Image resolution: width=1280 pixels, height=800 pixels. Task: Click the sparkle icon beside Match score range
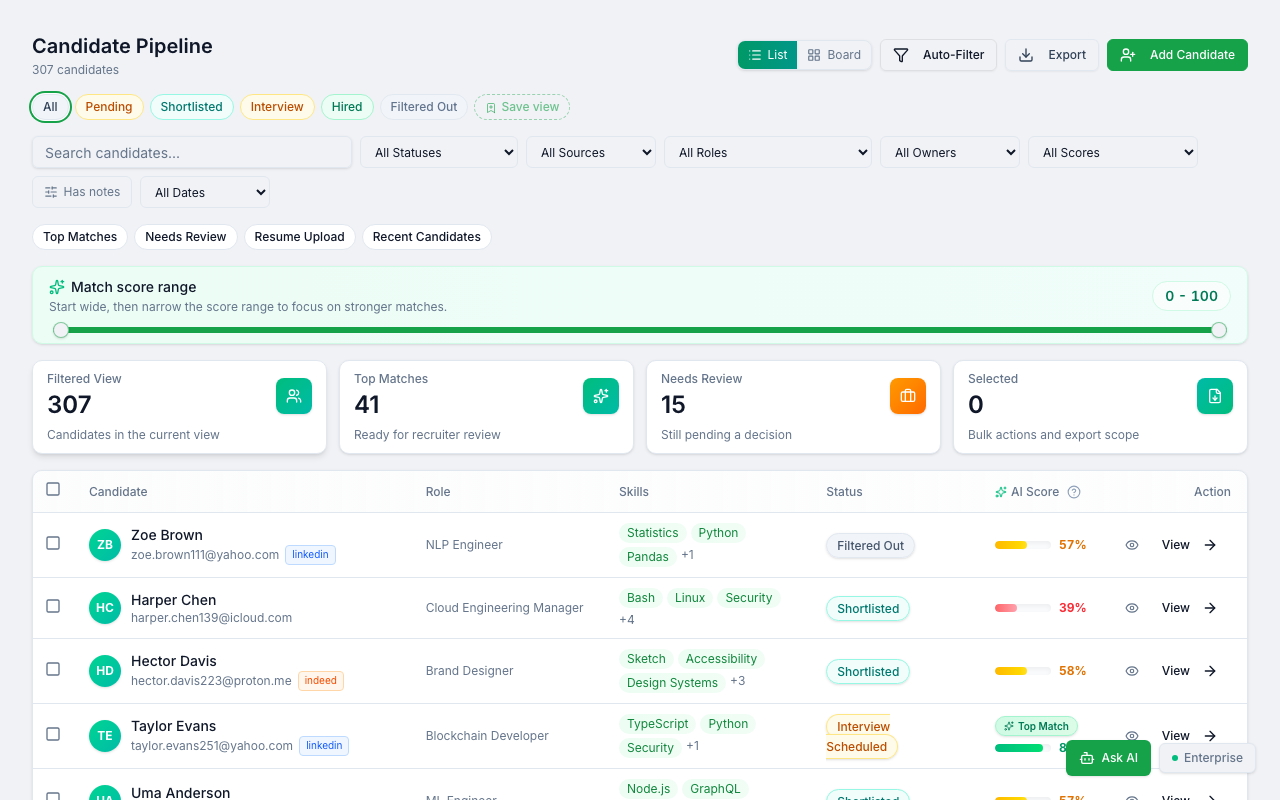tap(57, 287)
